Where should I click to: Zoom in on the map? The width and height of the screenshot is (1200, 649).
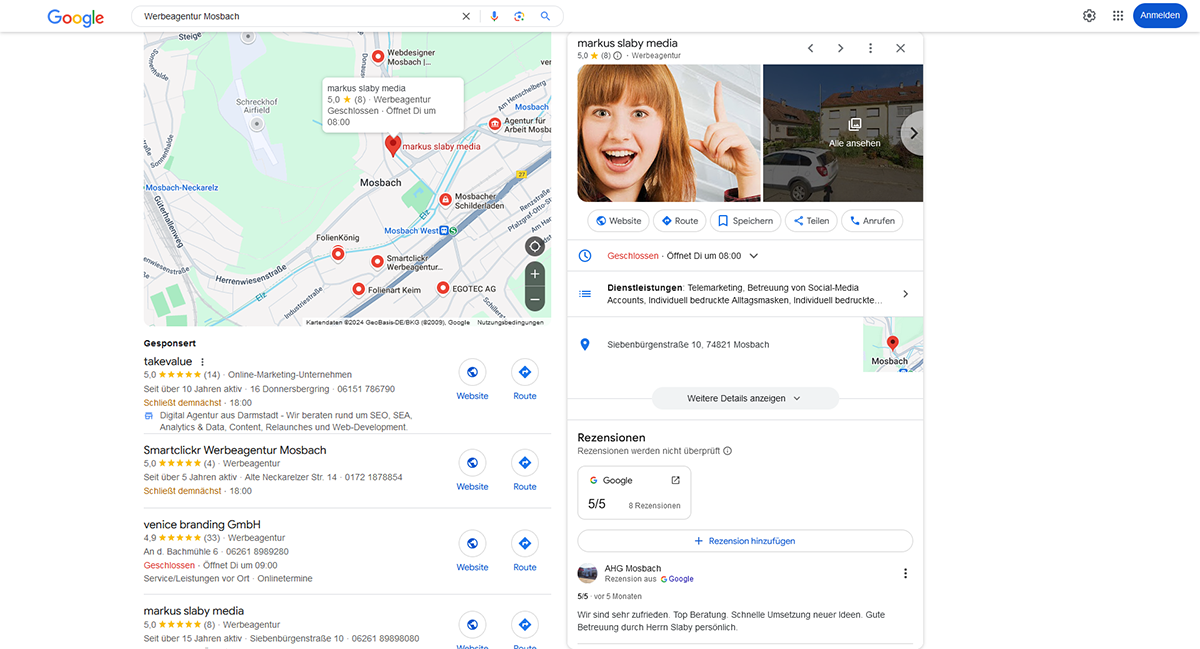[535, 274]
